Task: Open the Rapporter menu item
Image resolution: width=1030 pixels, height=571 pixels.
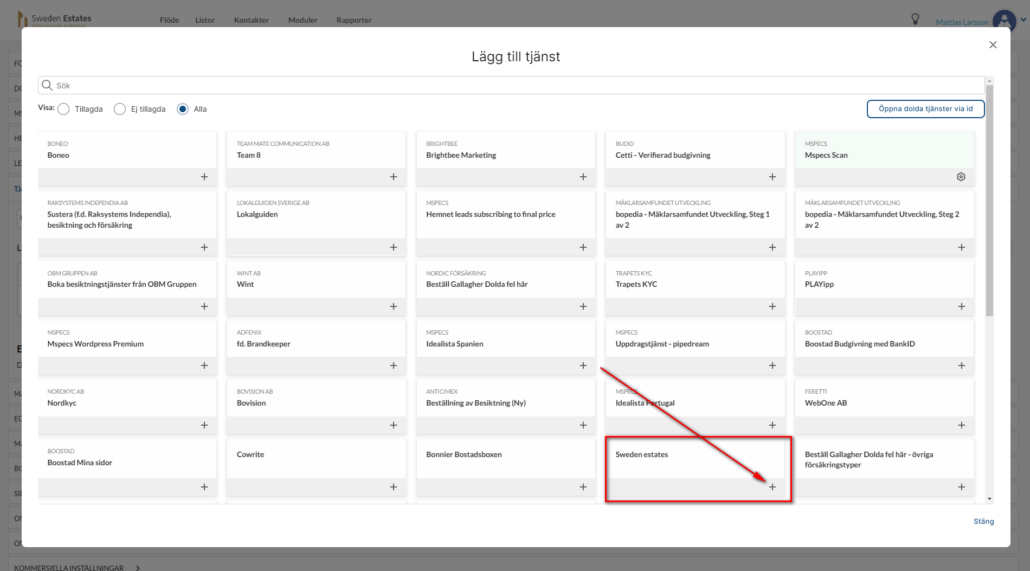Action: (354, 20)
